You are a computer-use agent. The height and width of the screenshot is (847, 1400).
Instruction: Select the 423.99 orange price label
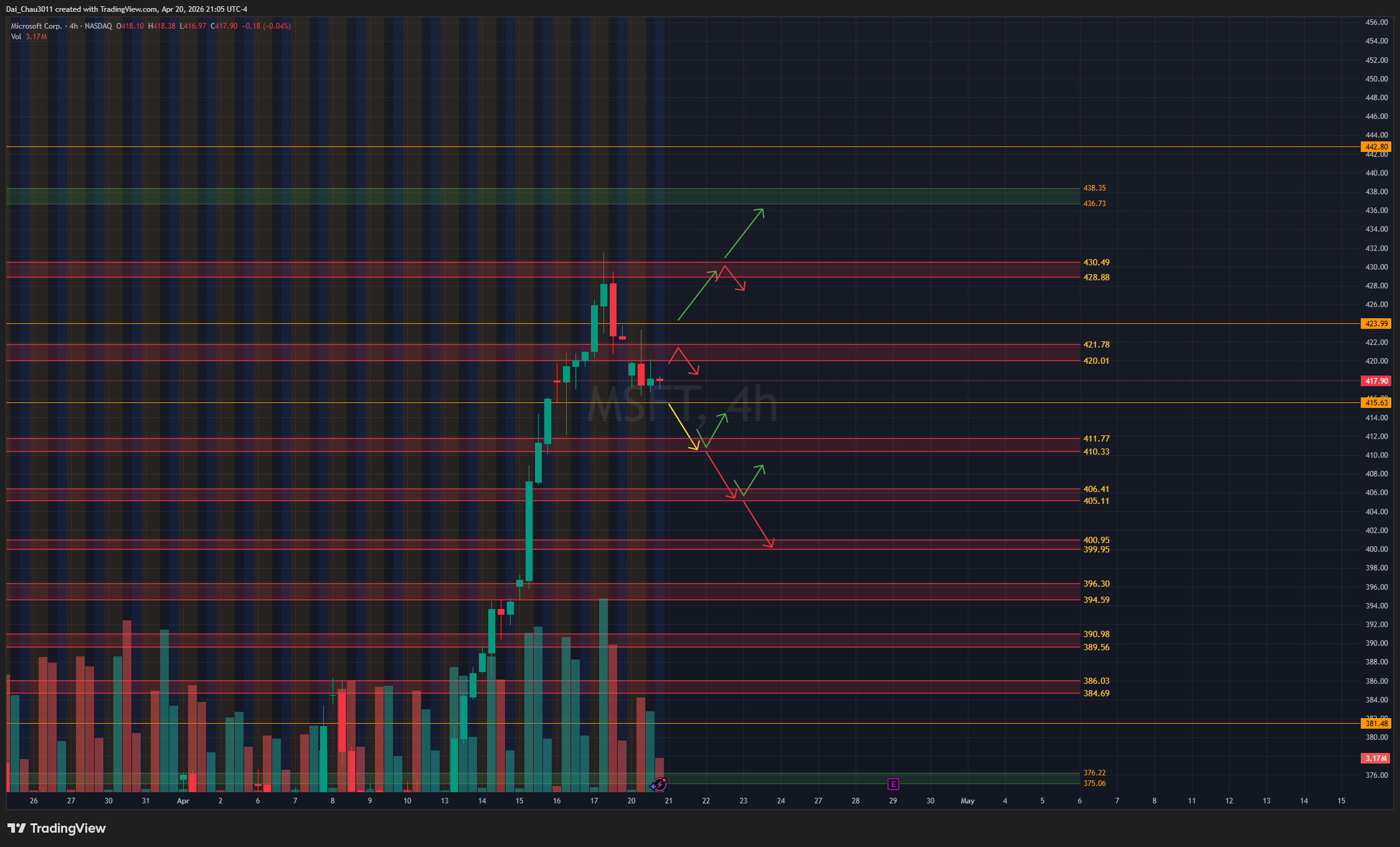1376,324
